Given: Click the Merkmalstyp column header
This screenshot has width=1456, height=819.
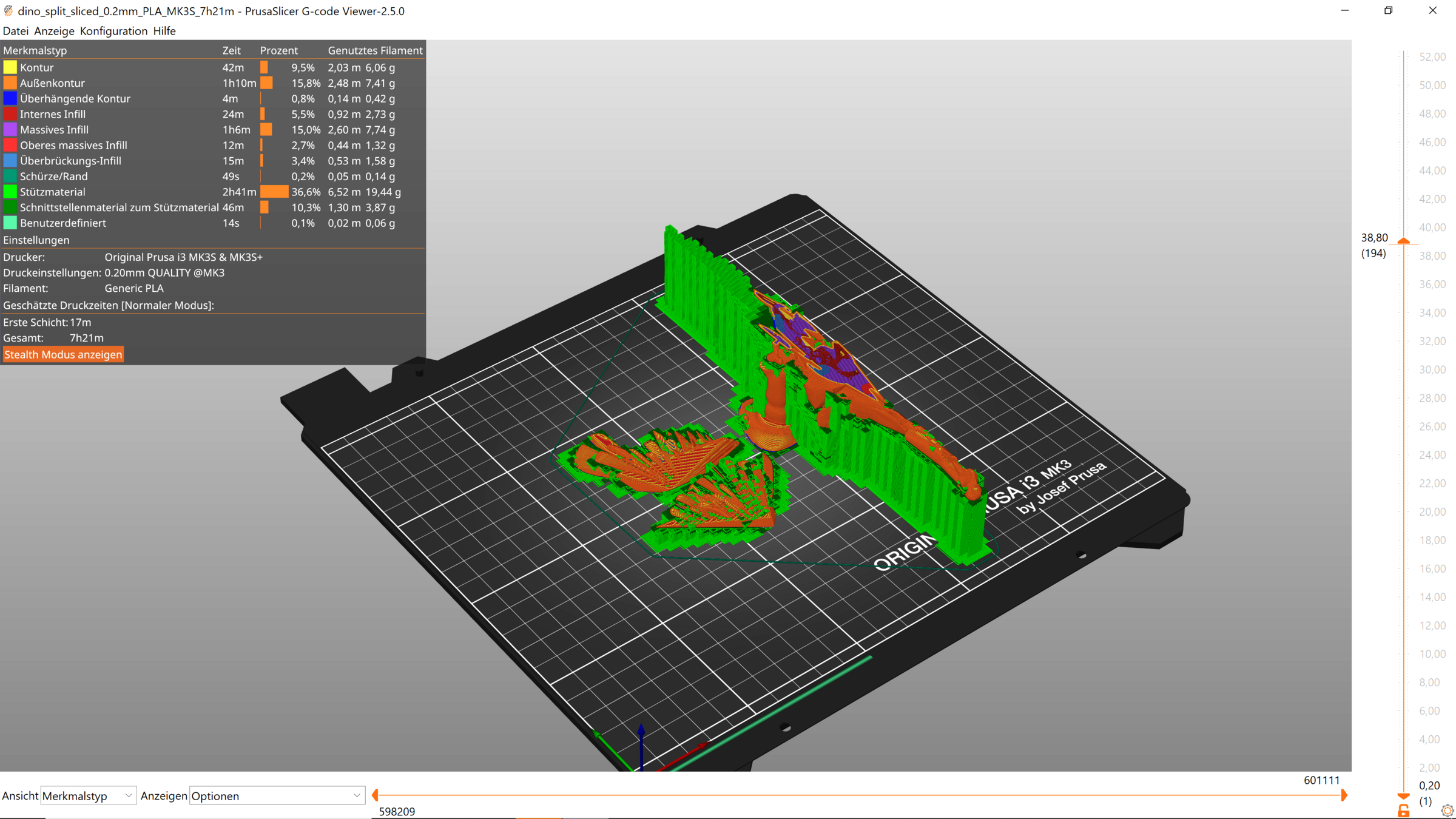Looking at the screenshot, I should pos(35,50).
